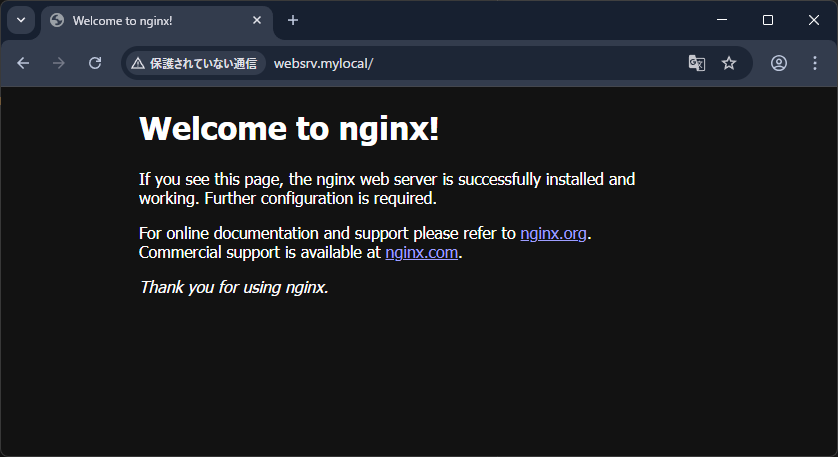Open the tab search dropdown arrow
Viewport: 838px width, 457px height.
[21, 20]
